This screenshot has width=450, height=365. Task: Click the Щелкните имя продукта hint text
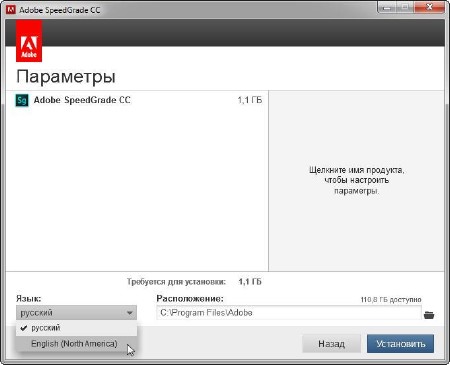coord(356,180)
